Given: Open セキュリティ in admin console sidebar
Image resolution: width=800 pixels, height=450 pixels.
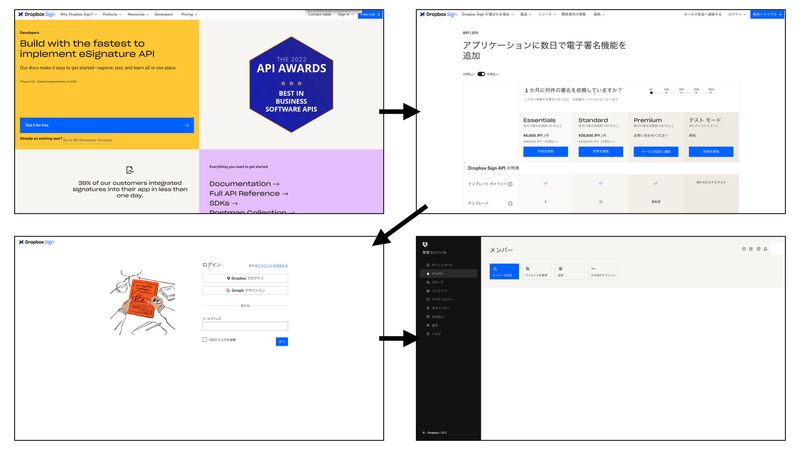Looking at the screenshot, I should point(438,308).
